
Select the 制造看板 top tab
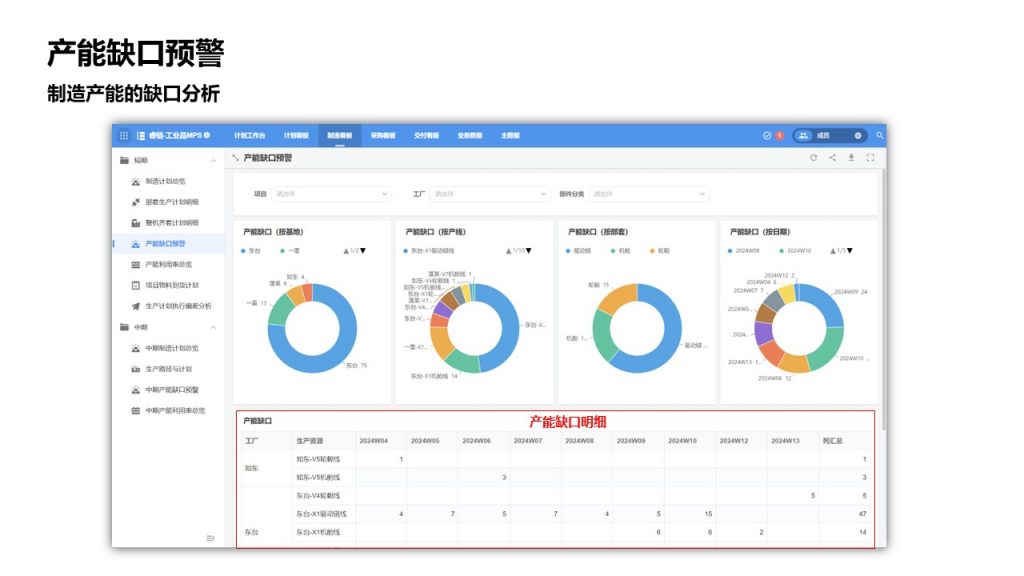point(340,136)
